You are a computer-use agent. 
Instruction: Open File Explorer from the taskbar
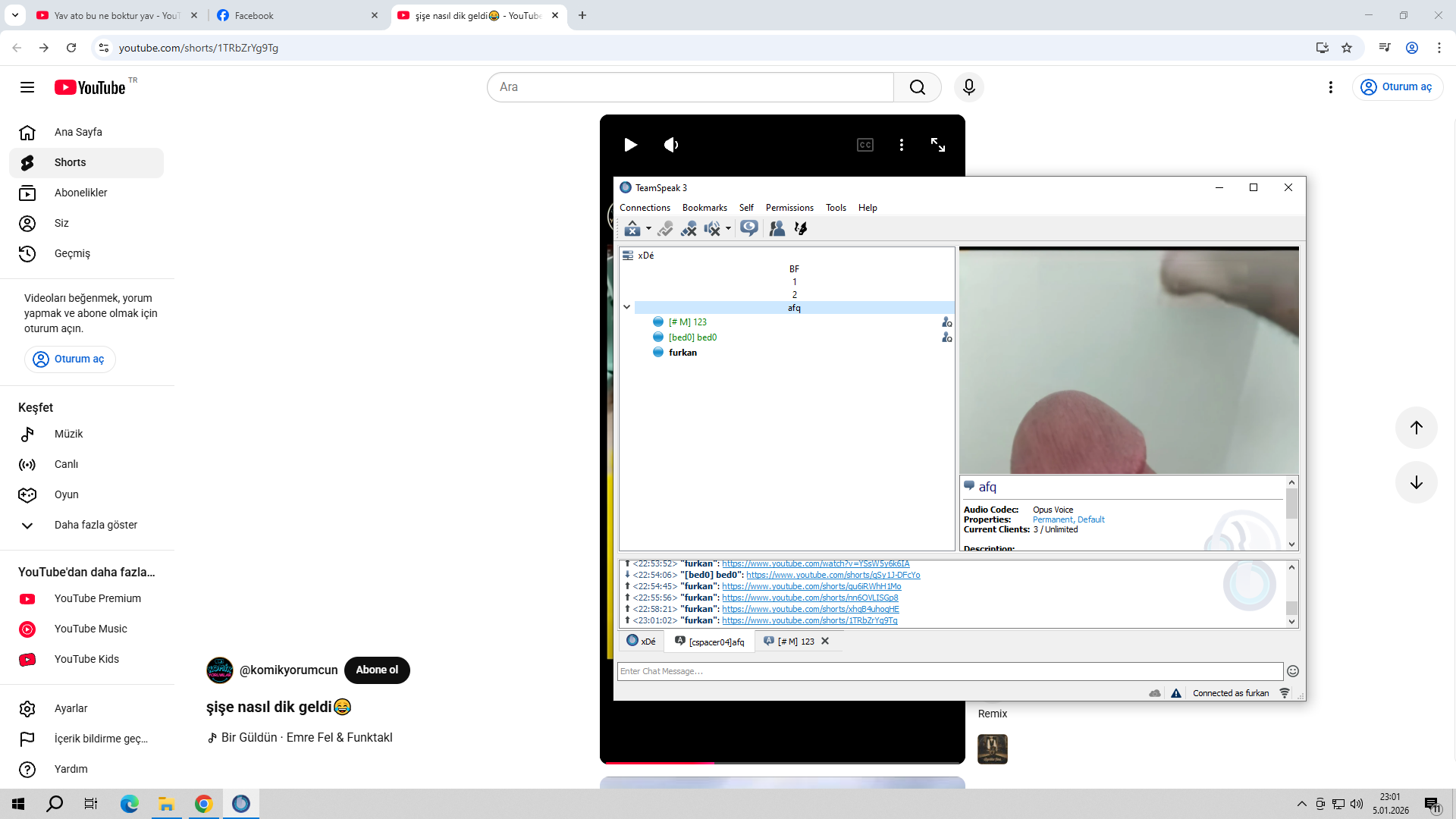point(166,804)
